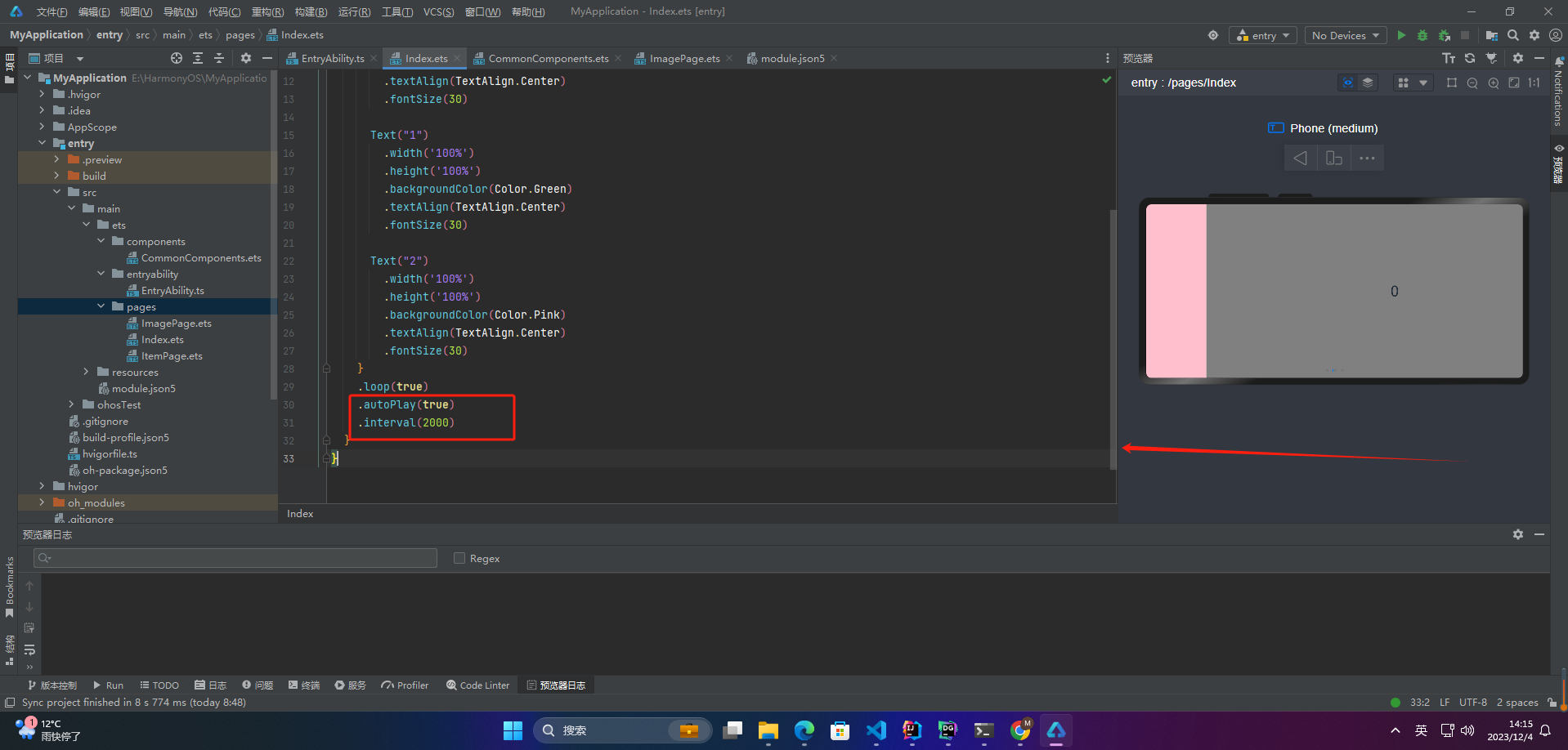
Task: Open the Profiler tool window
Action: (405, 685)
